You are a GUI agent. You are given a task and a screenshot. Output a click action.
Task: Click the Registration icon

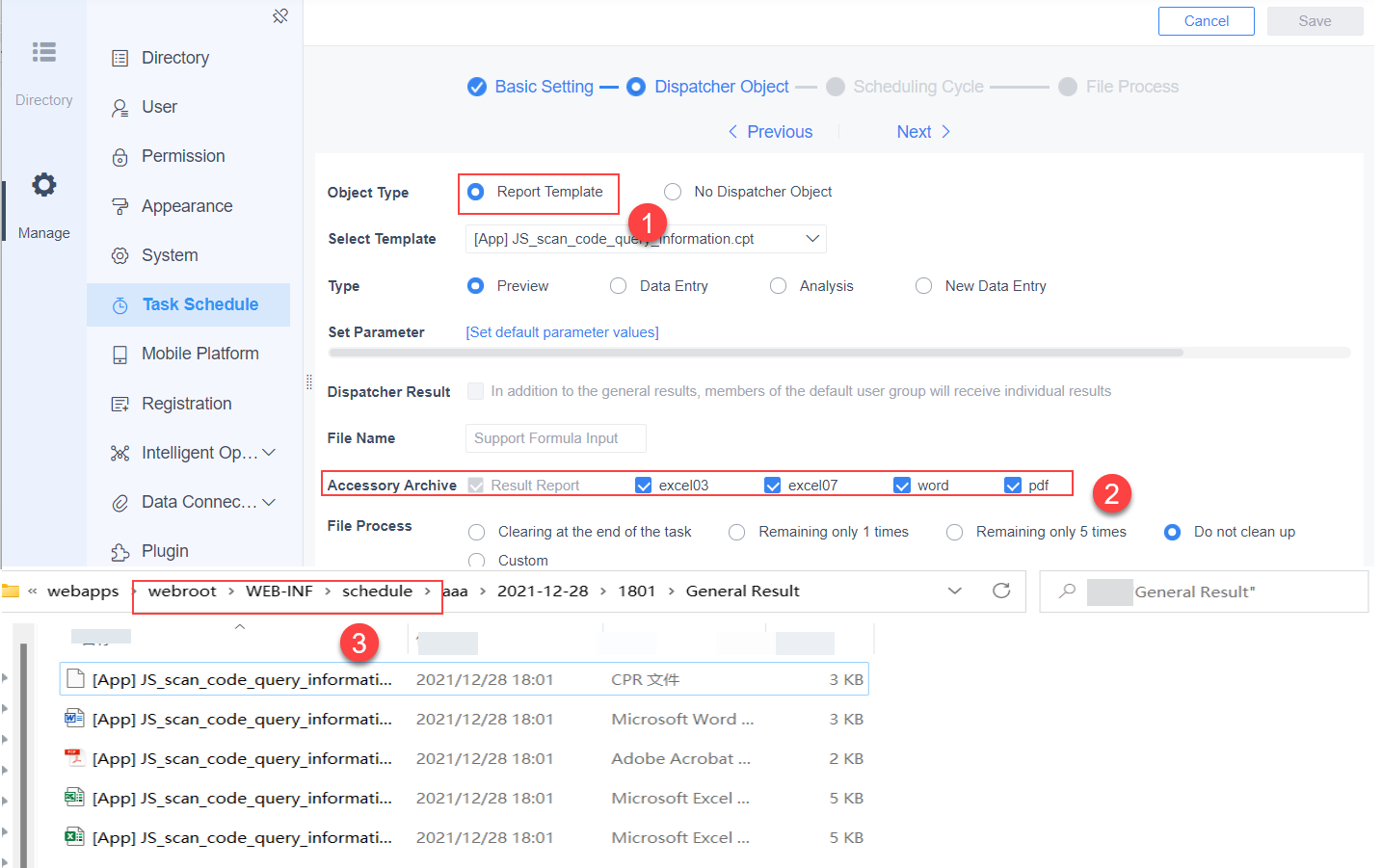pos(120,403)
